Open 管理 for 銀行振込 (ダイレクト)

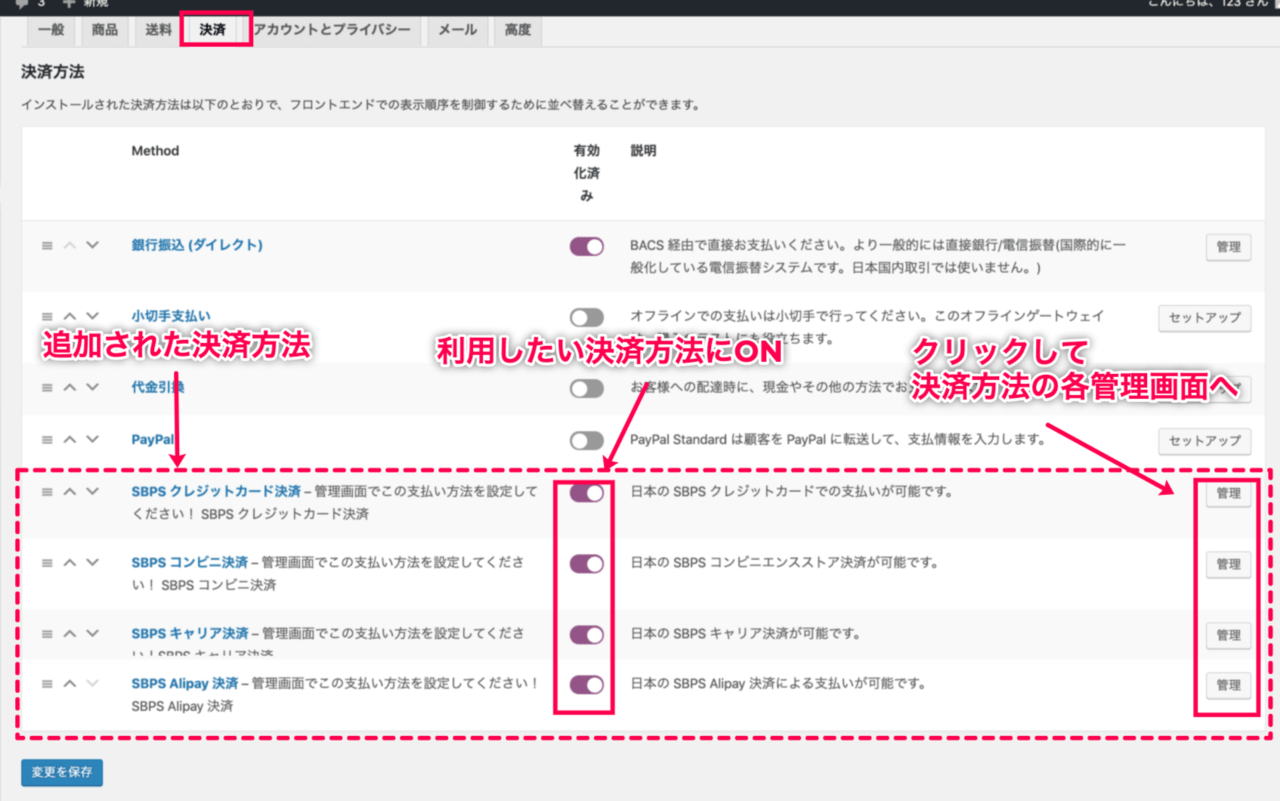[1228, 247]
